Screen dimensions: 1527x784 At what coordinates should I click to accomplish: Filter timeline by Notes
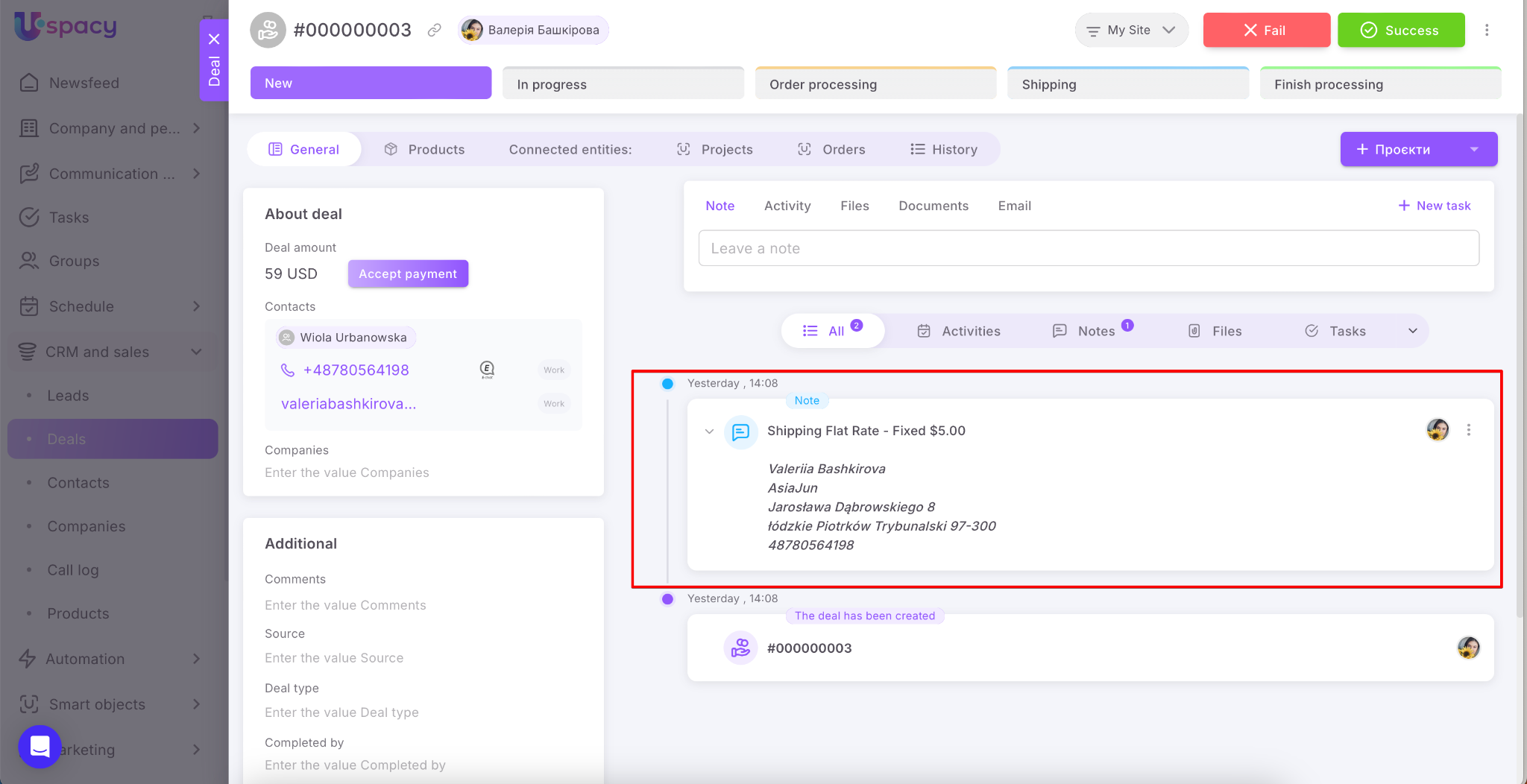(1095, 331)
